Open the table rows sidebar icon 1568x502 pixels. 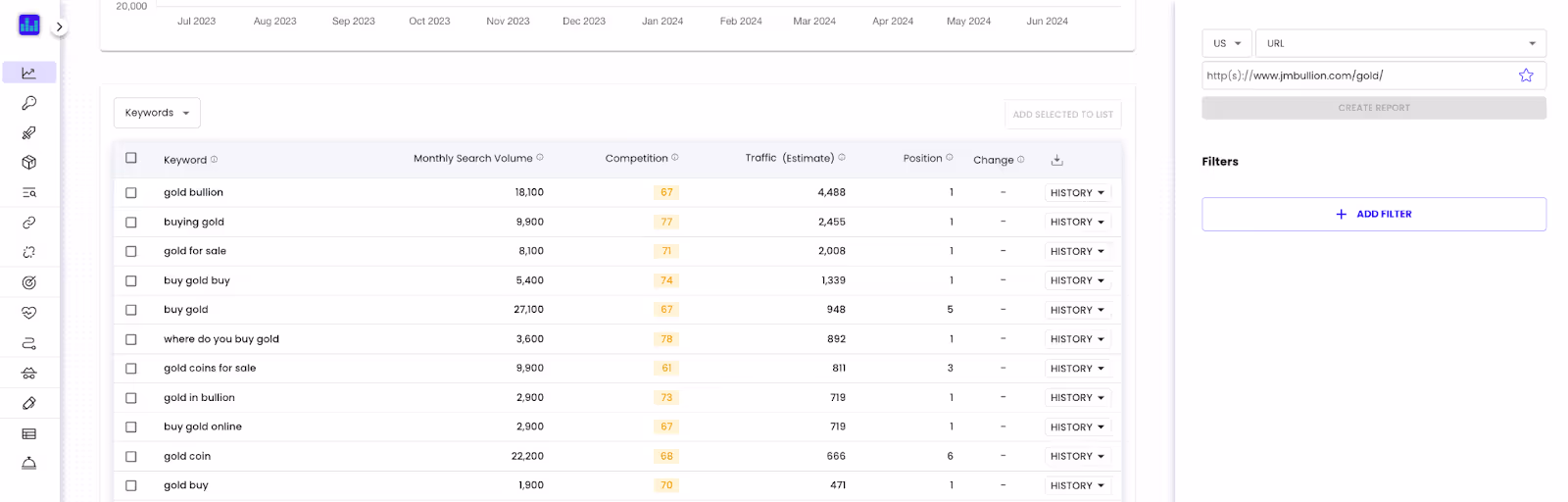point(29,433)
